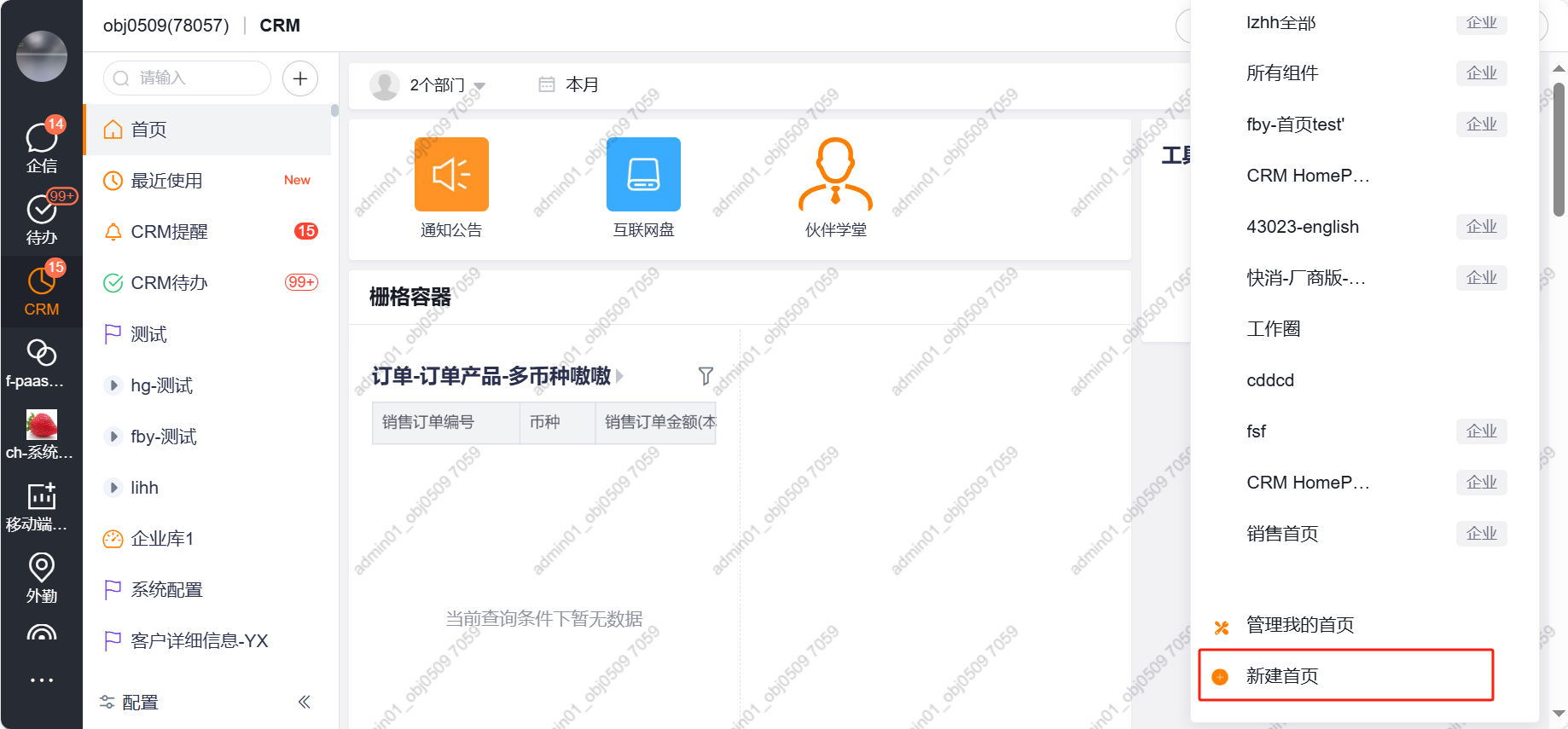Expand the fby-测试 tree node

(x=113, y=437)
